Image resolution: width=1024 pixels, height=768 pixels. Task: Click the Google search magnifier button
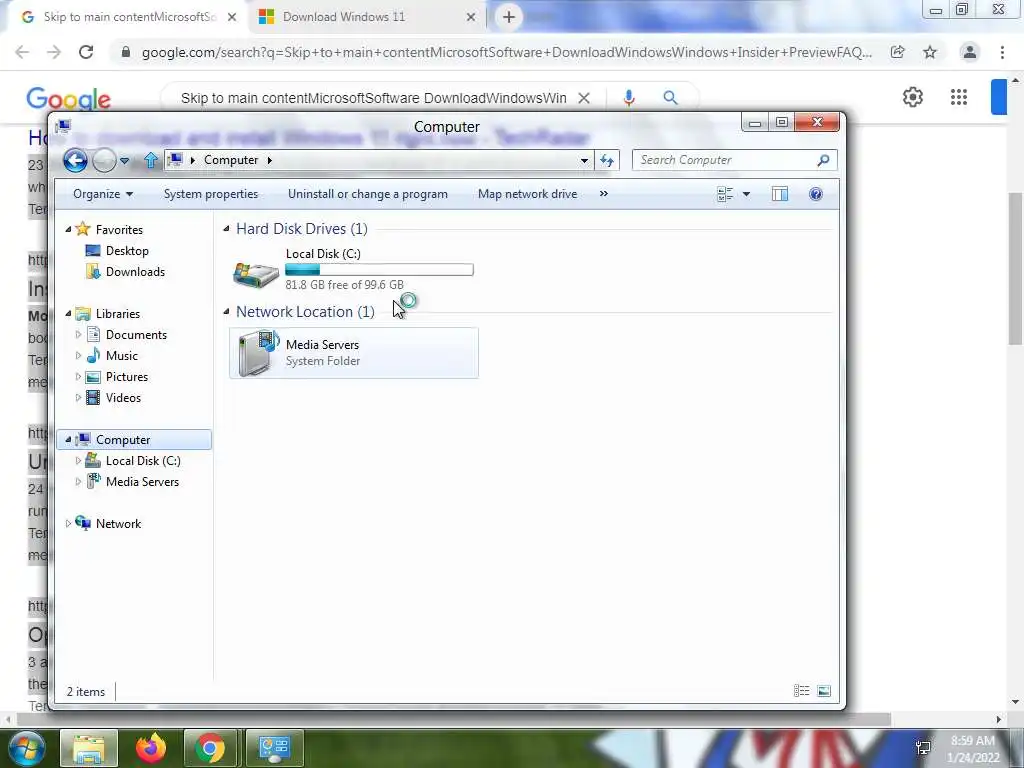(670, 98)
